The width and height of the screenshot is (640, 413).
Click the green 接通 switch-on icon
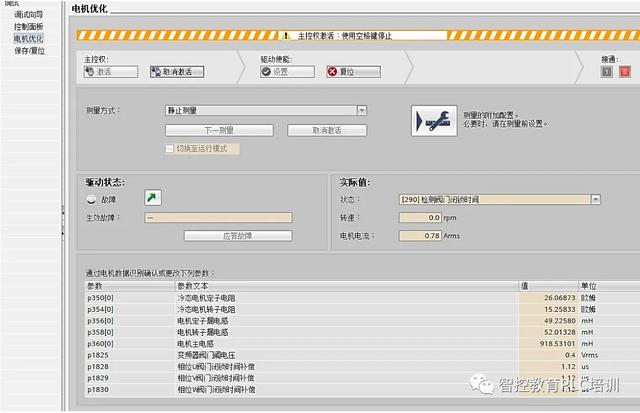tap(607, 72)
